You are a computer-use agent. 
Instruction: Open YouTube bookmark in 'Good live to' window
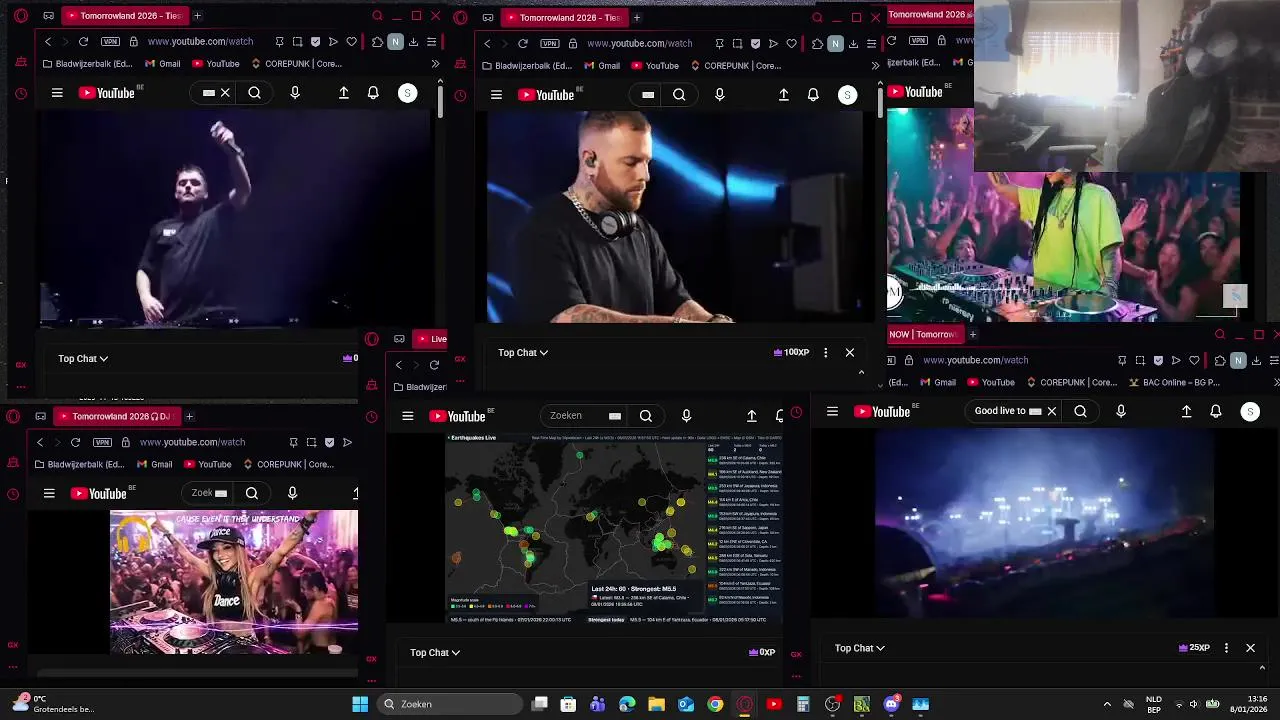990,382
